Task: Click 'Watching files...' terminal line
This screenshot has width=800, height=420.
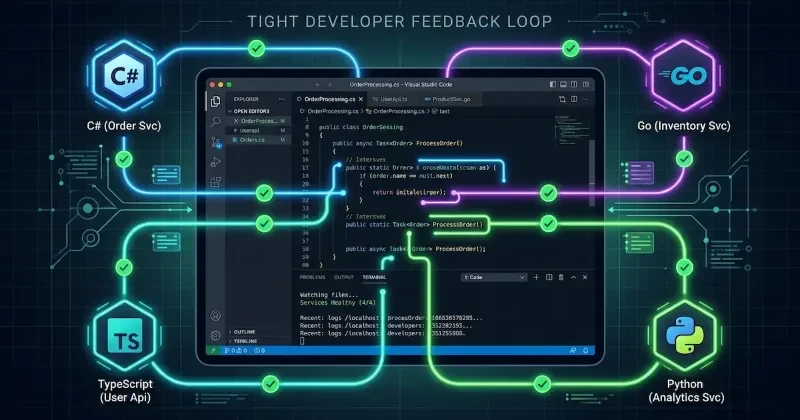Action: (x=329, y=294)
